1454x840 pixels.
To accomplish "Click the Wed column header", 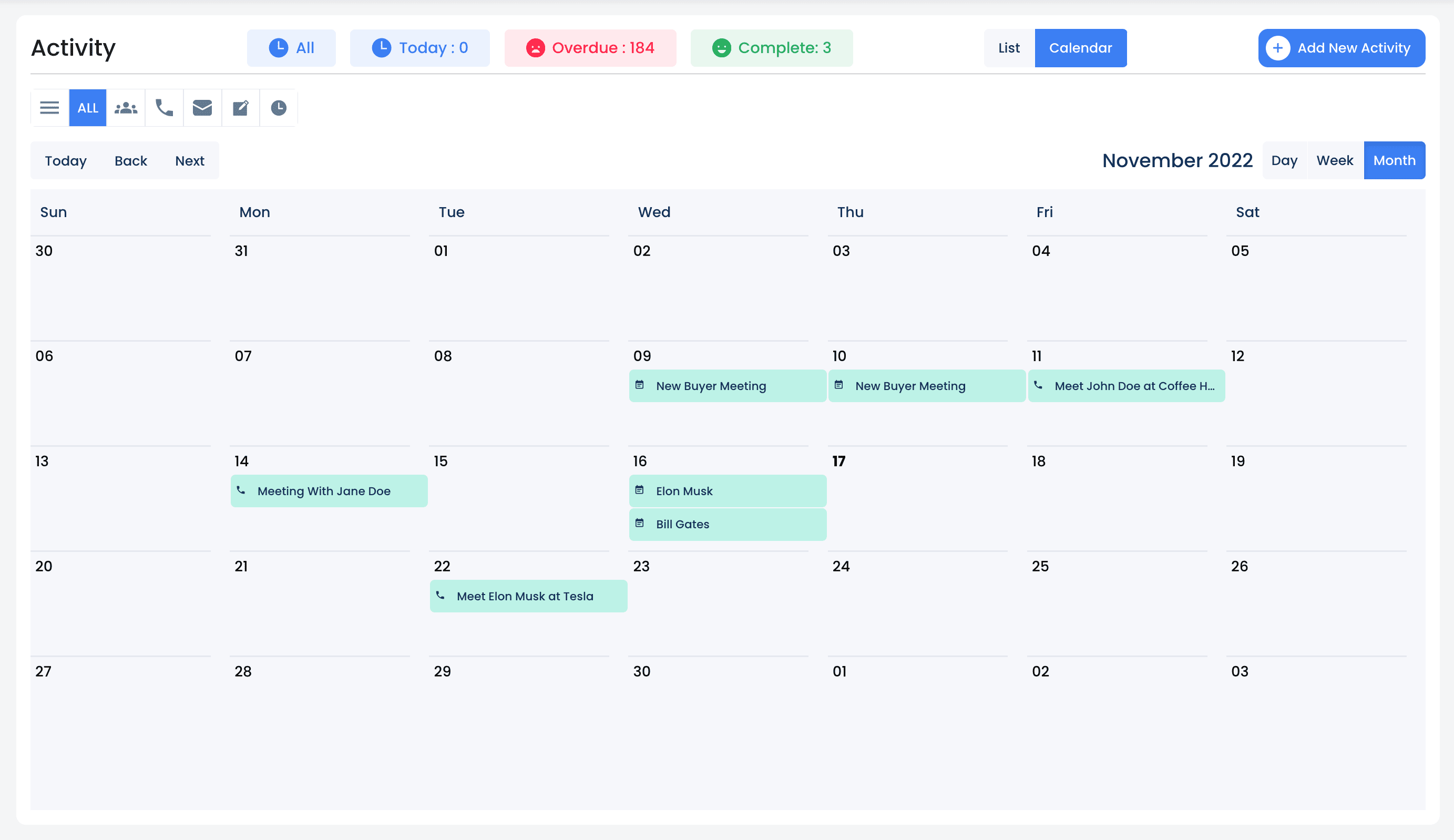I will pos(654,212).
